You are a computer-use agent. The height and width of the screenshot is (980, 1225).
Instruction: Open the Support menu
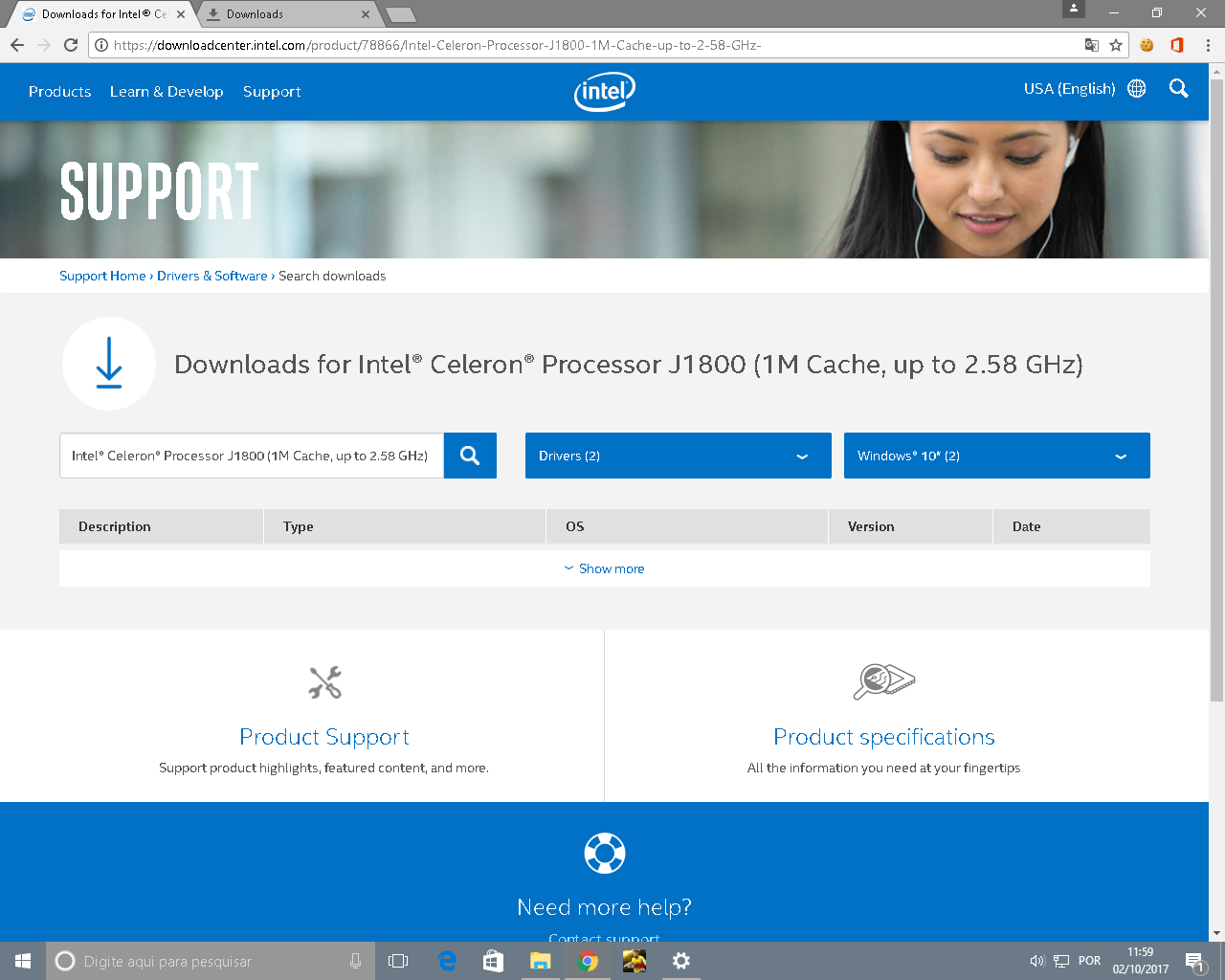click(x=272, y=92)
